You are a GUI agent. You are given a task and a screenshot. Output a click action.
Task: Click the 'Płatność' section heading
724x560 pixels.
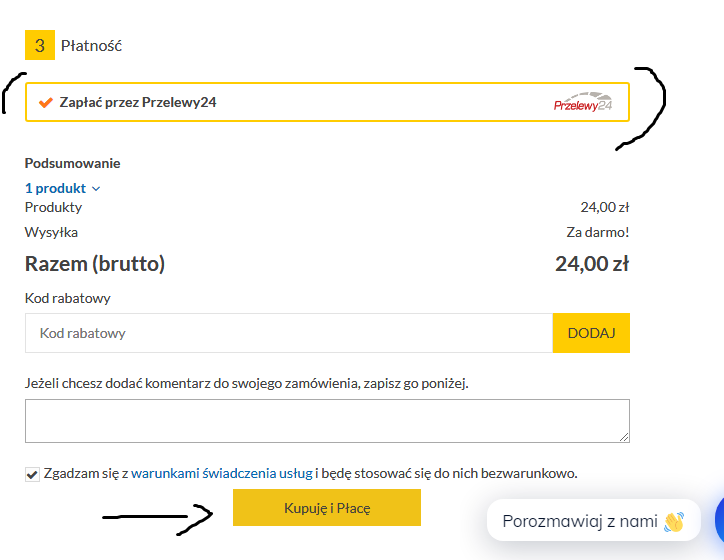91,45
